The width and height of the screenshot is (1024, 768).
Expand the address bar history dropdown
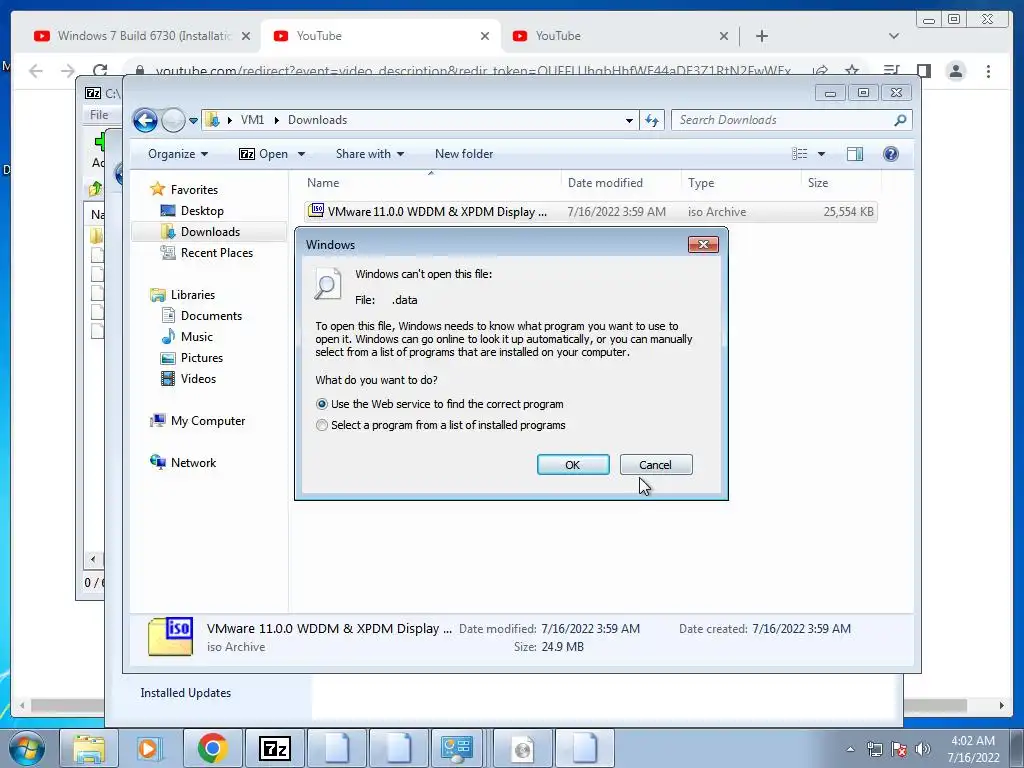point(629,120)
